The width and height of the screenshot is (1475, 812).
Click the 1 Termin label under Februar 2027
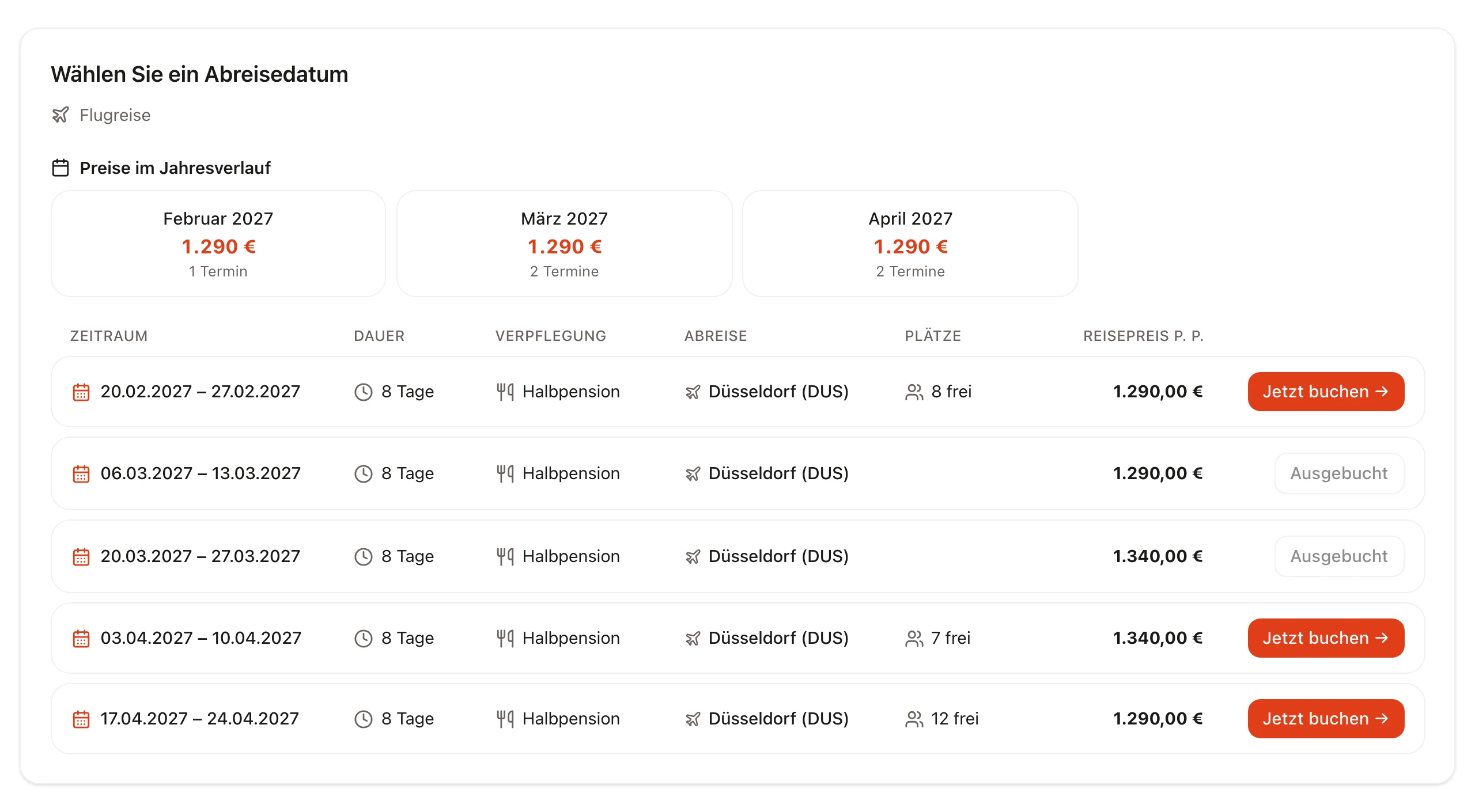(x=218, y=272)
